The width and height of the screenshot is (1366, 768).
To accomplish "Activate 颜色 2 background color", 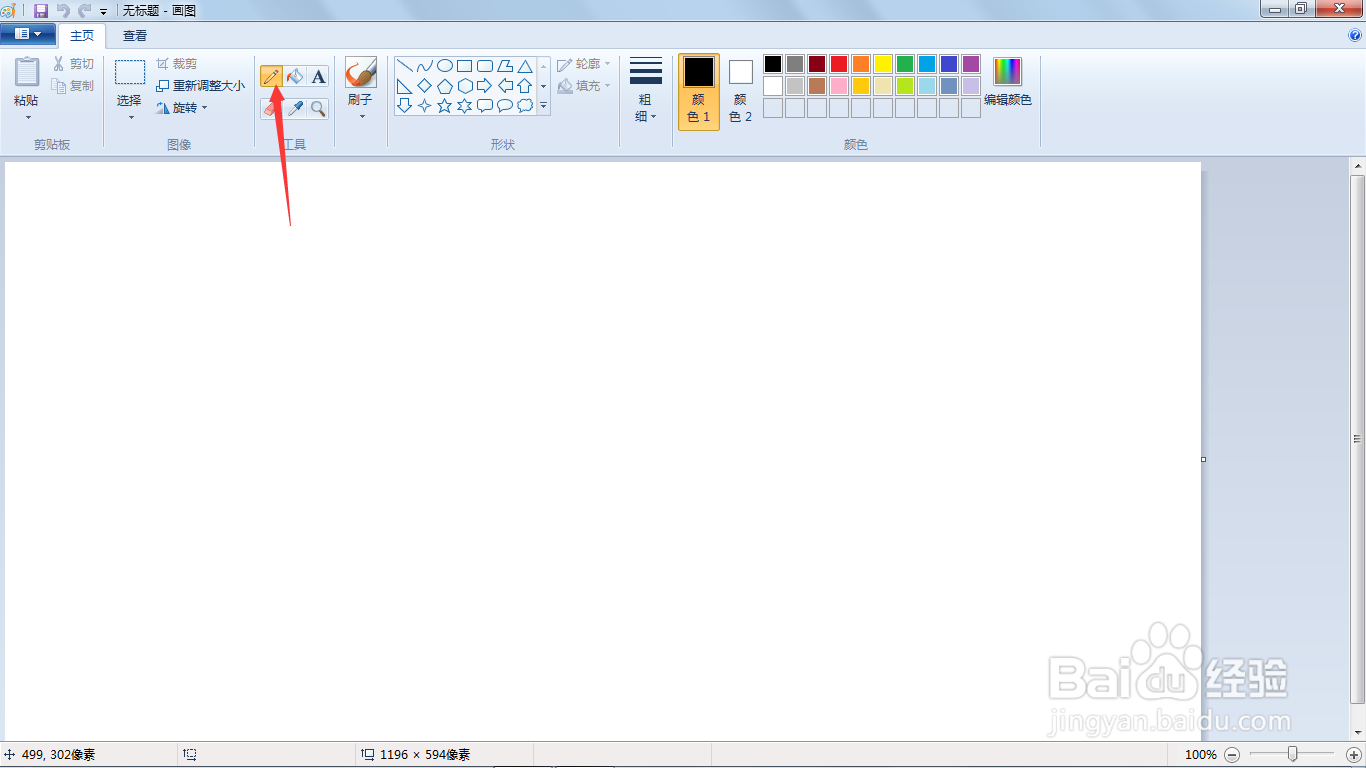I will pos(740,92).
